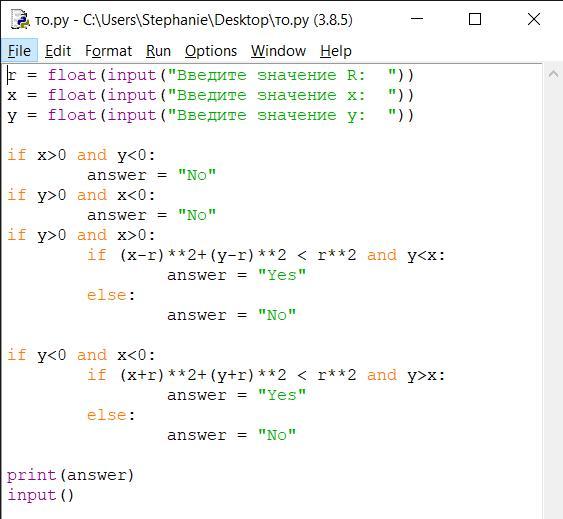Close the то.py editor window
This screenshot has width=563, height=519.
534,19
